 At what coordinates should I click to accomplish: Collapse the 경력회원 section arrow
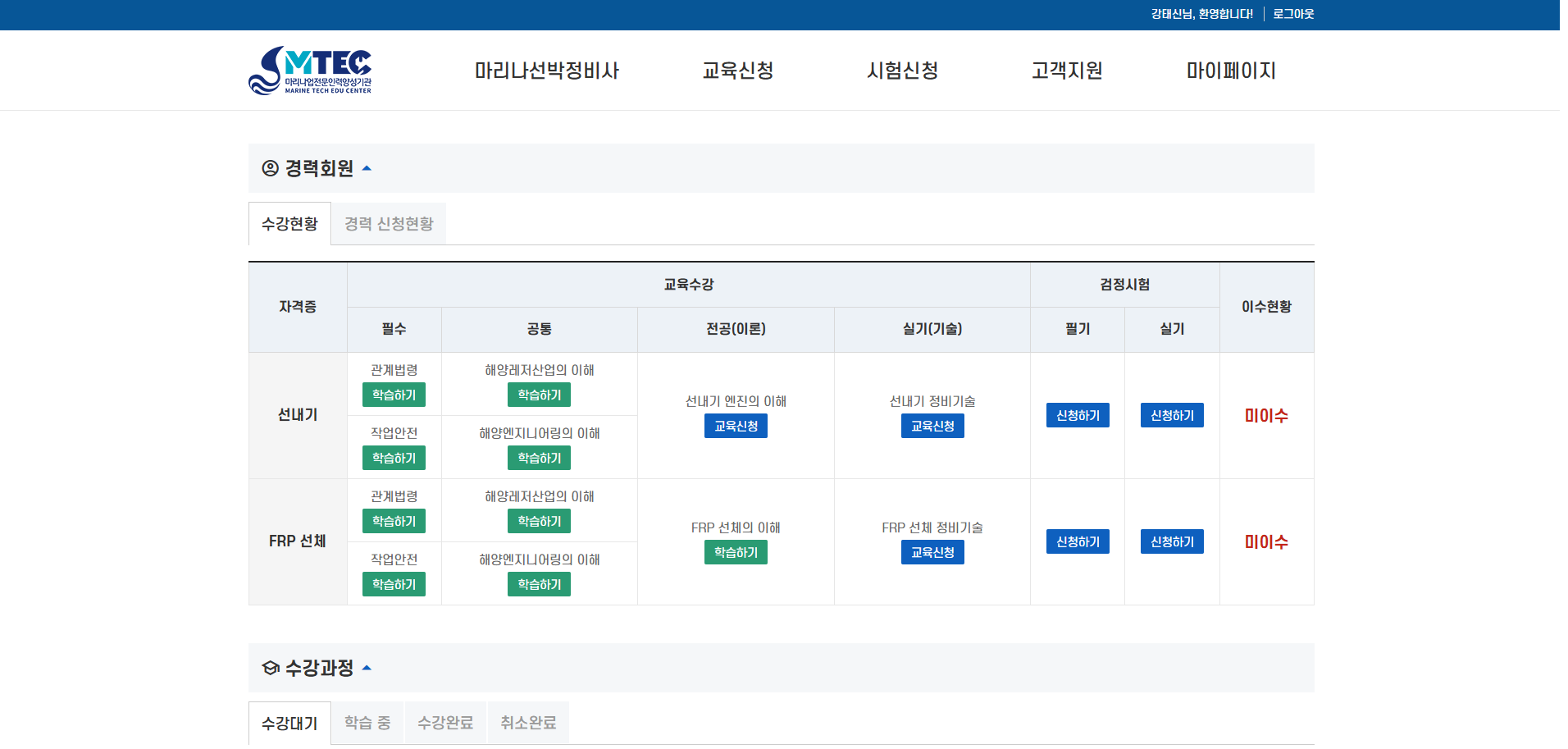pos(367,168)
